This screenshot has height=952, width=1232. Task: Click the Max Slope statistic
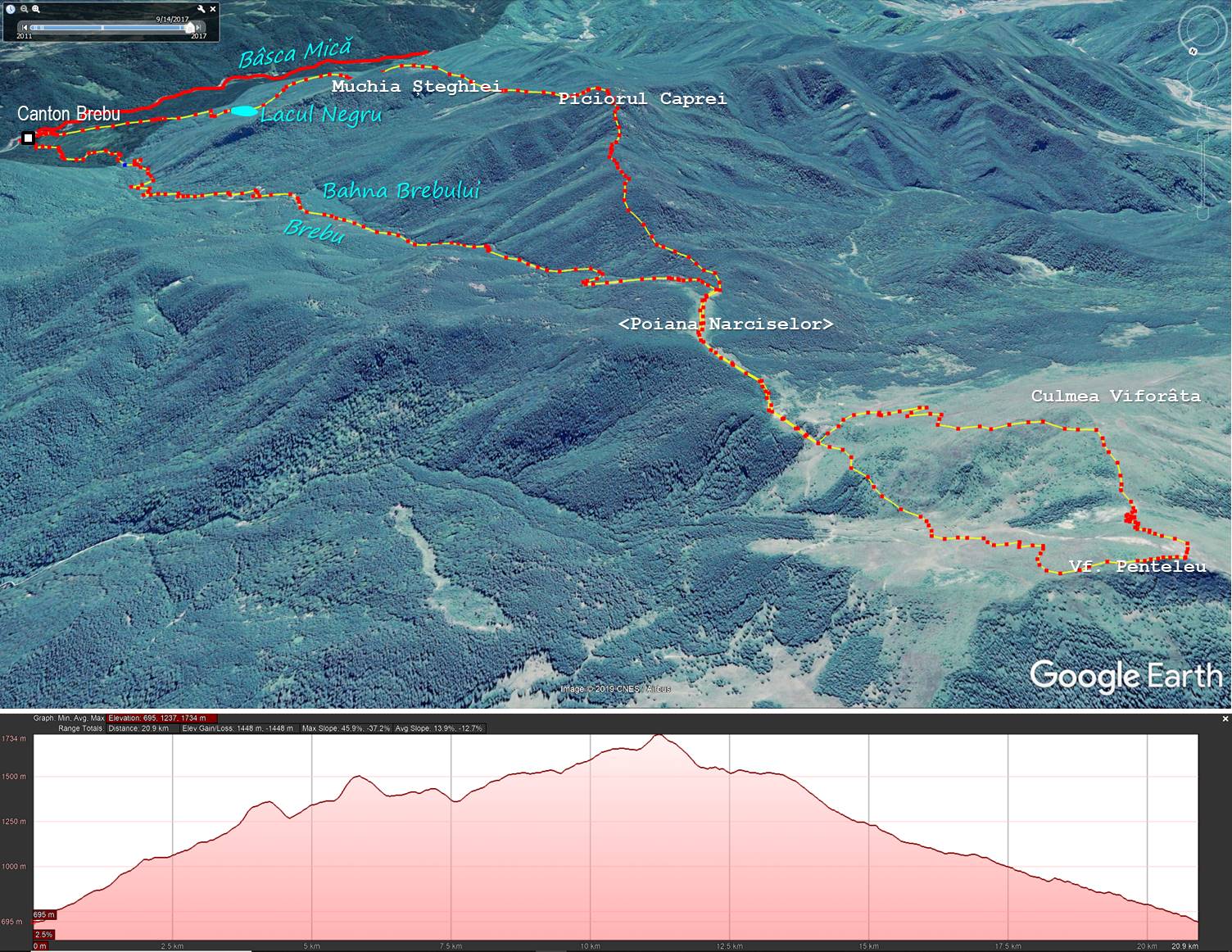coord(345,728)
